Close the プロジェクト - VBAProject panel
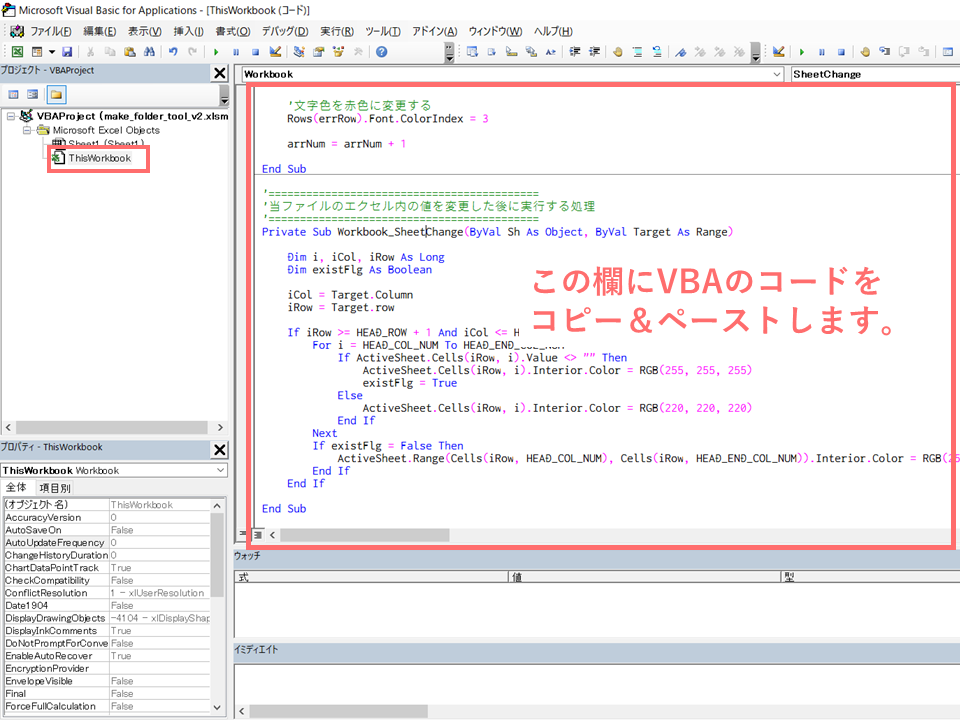 [x=220, y=73]
